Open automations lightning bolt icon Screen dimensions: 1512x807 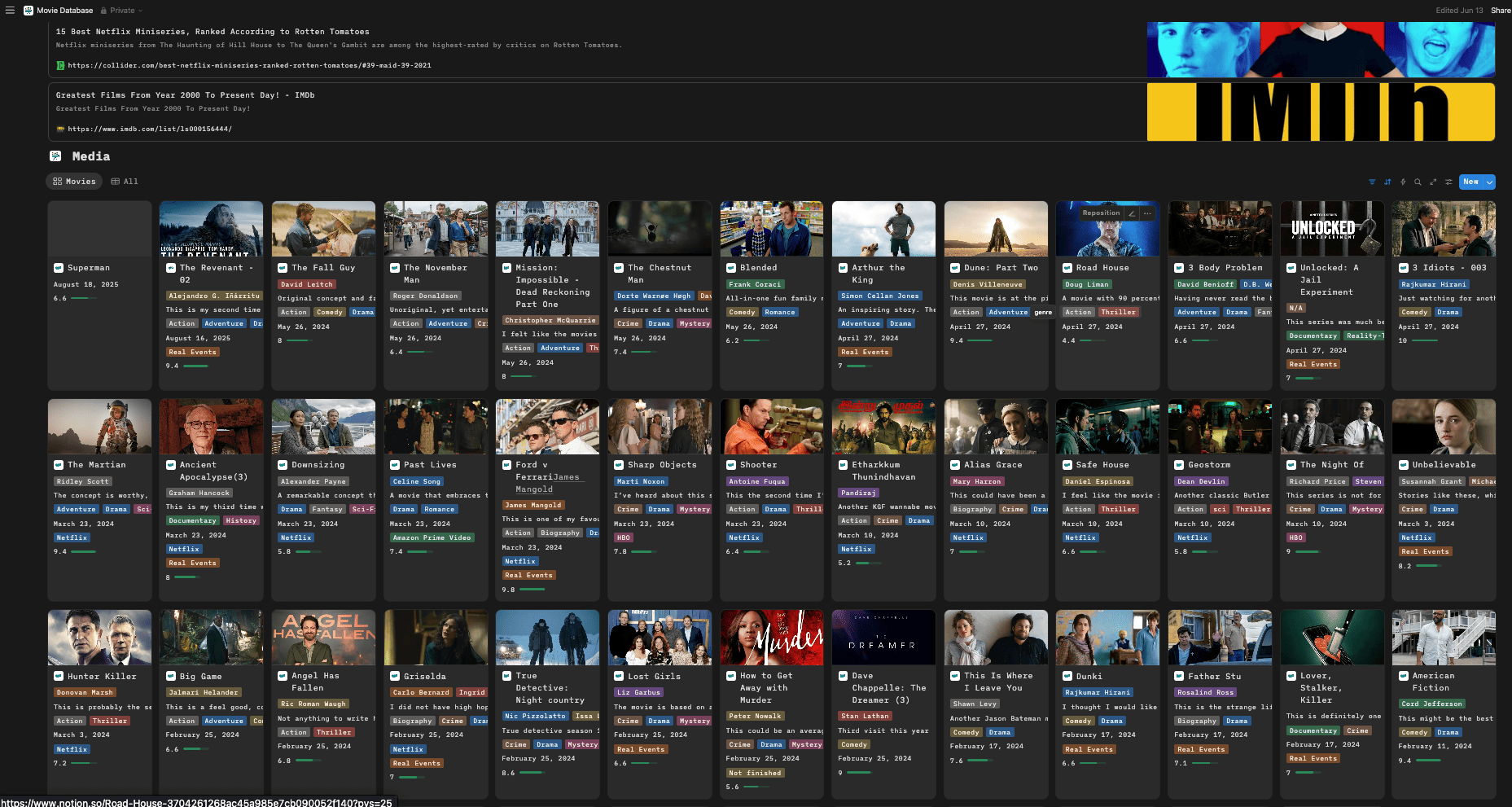coord(1403,182)
